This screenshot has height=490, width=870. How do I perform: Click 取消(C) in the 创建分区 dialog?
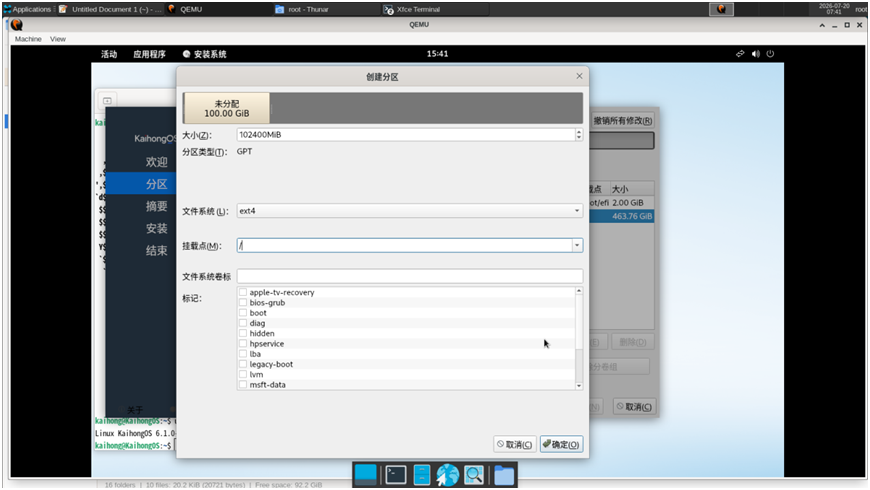pos(515,444)
